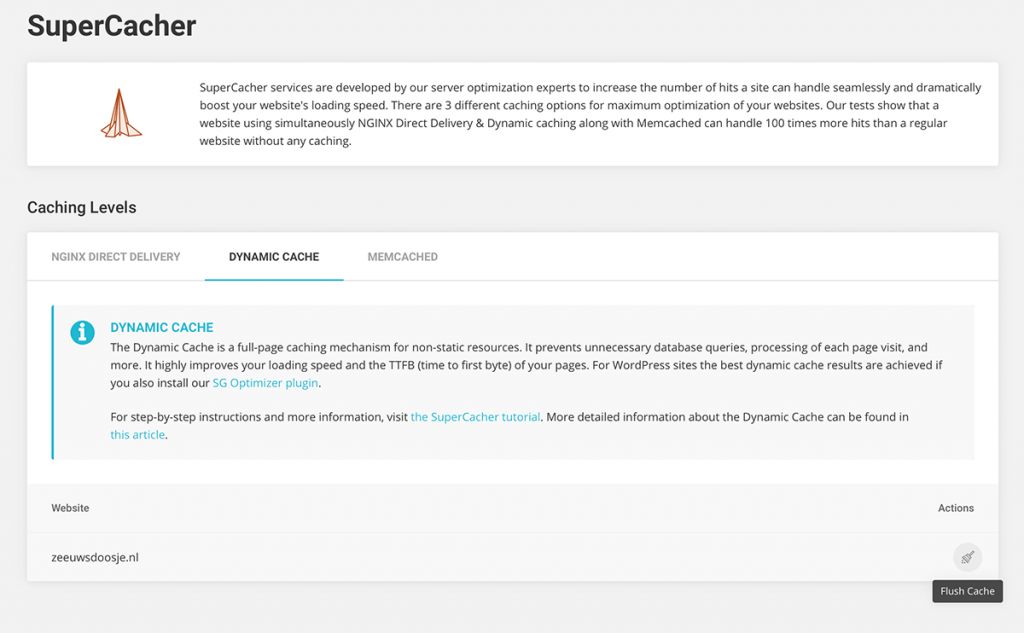Click the Caching Levels section heading
1024x633 pixels.
tap(82, 208)
